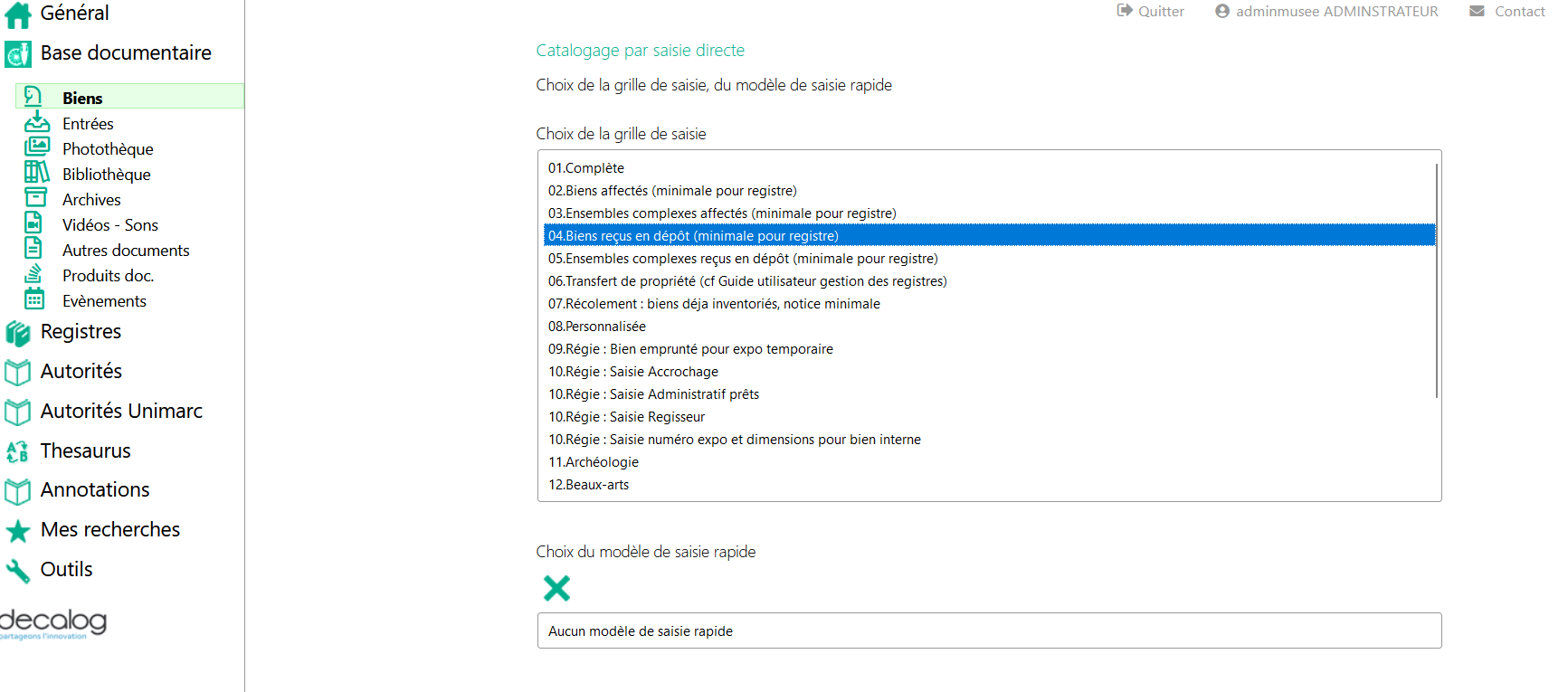Open the Evènements calendar icon
The width and height of the screenshot is (1568, 692).
click(x=34, y=299)
